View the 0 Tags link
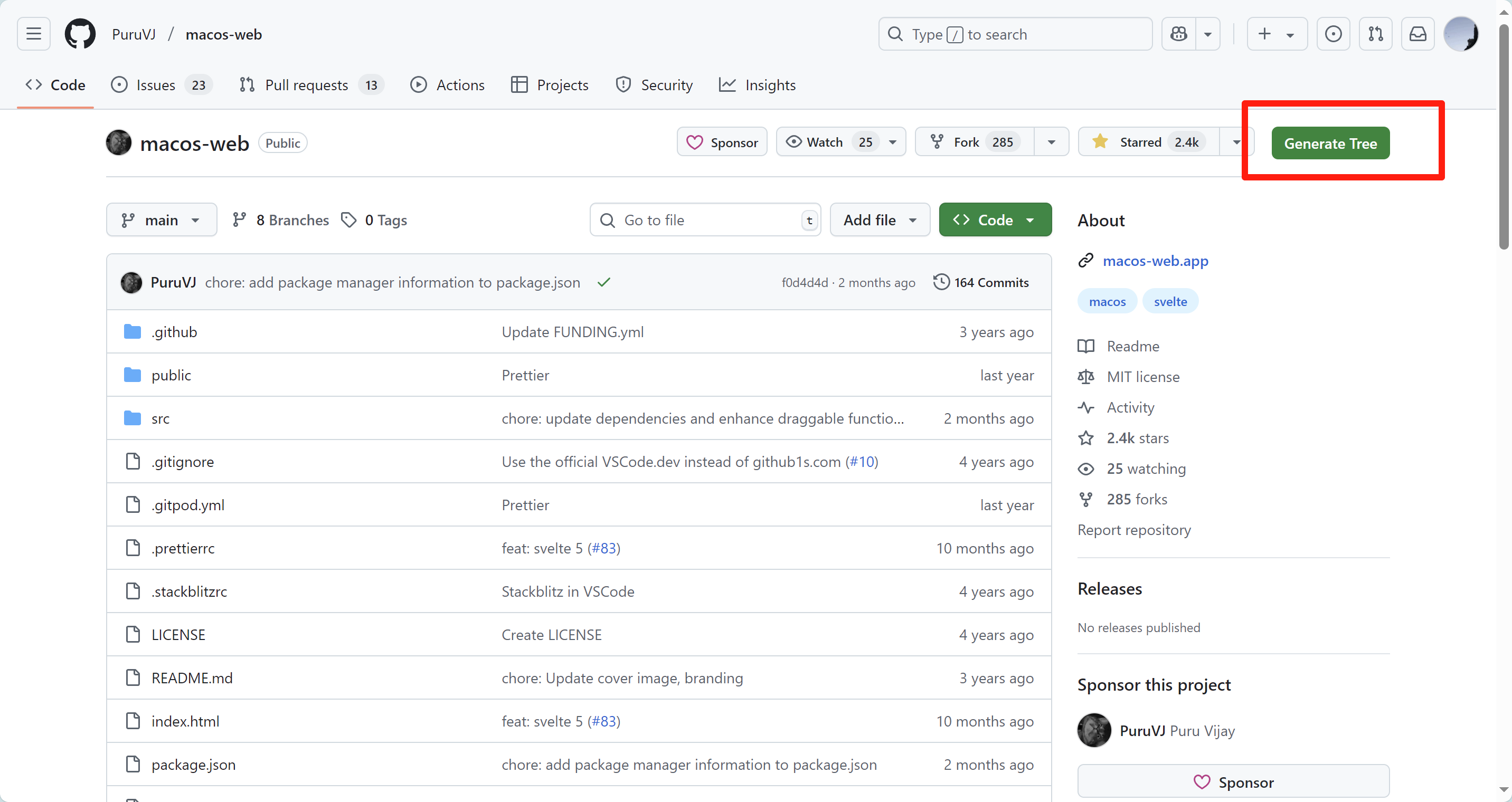The height and width of the screenshot is (802, 1512). pyautogui.click(x=374, y=219)
